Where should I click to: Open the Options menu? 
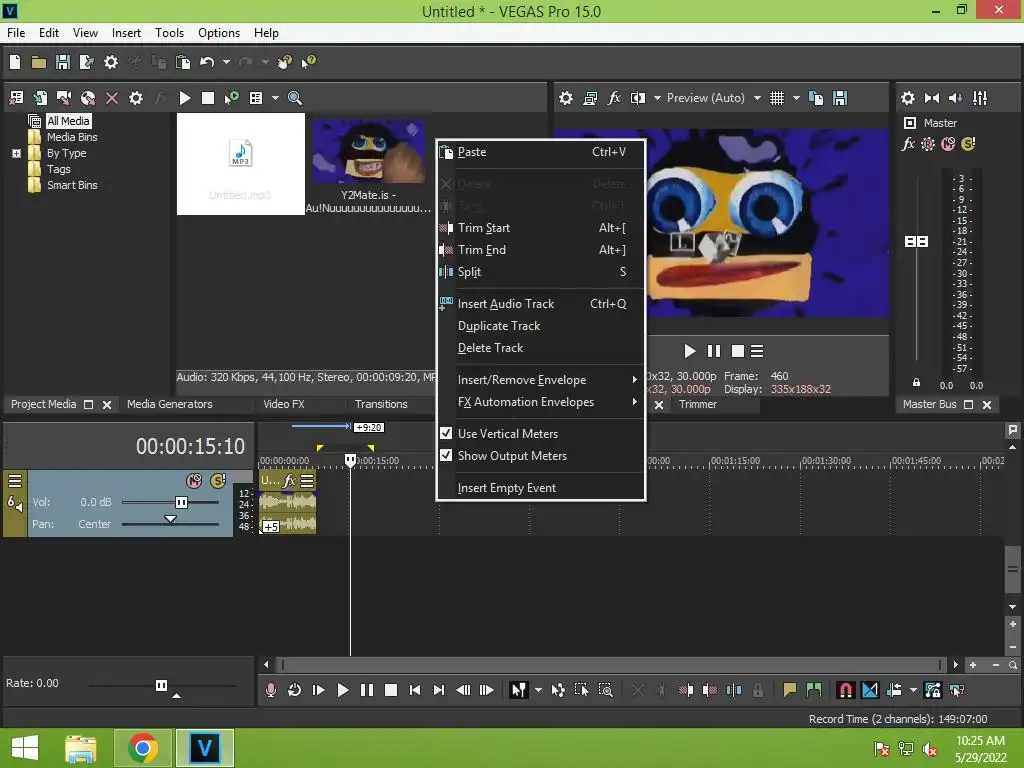pos(219,33)
